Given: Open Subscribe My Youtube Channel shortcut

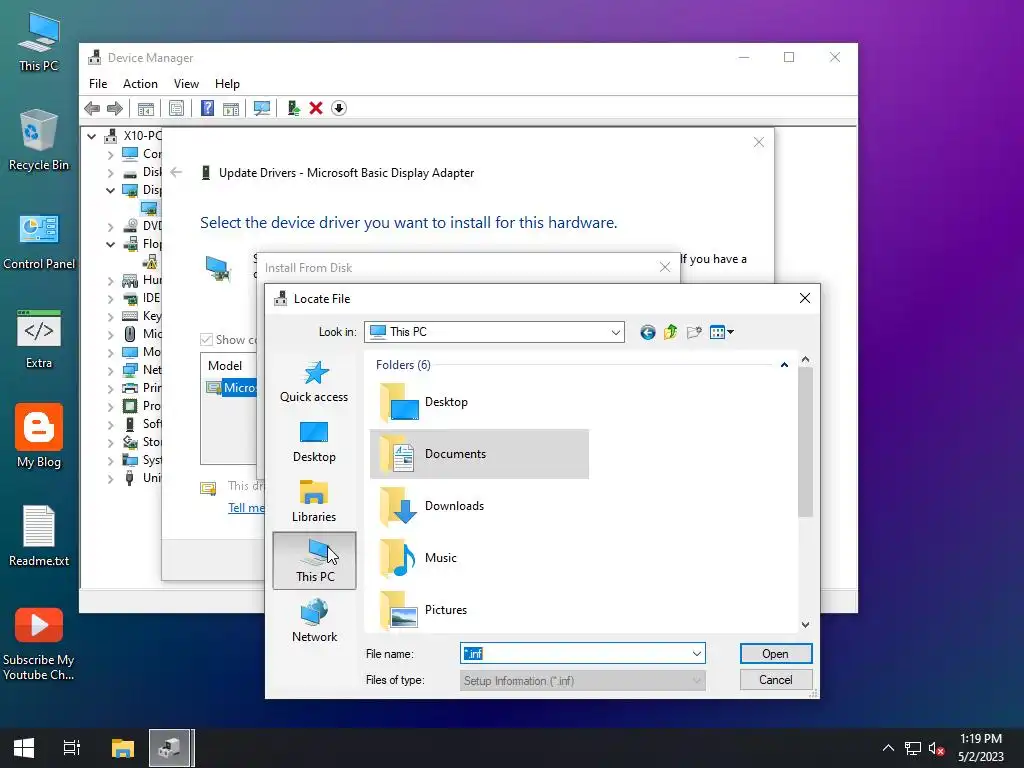Looking at the screenshot, I should (x=39, y=645).
